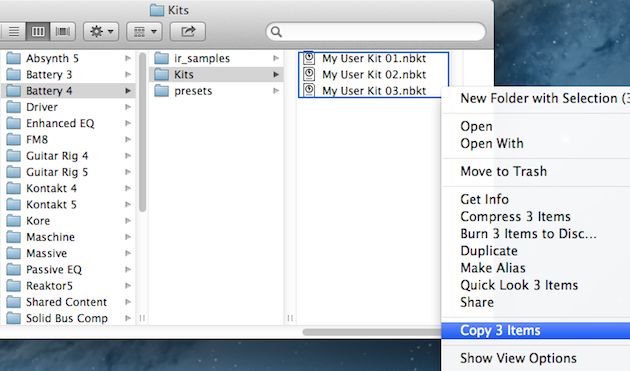Click the Guitar Rig 4 folder icon
Viewport: 630px width, 371px height.
(x=14, y=156)
